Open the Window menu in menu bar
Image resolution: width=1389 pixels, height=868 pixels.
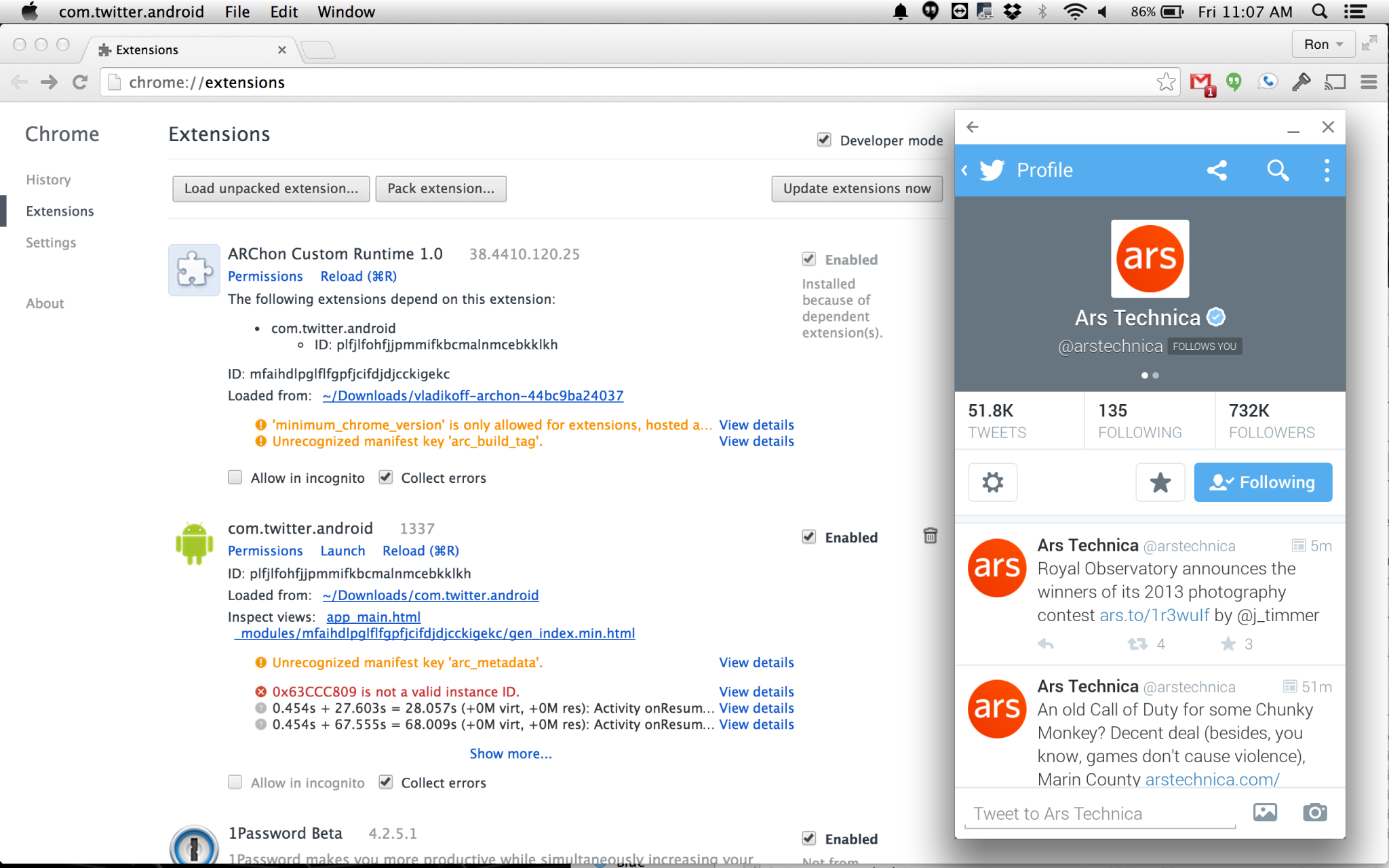point(346,12)
